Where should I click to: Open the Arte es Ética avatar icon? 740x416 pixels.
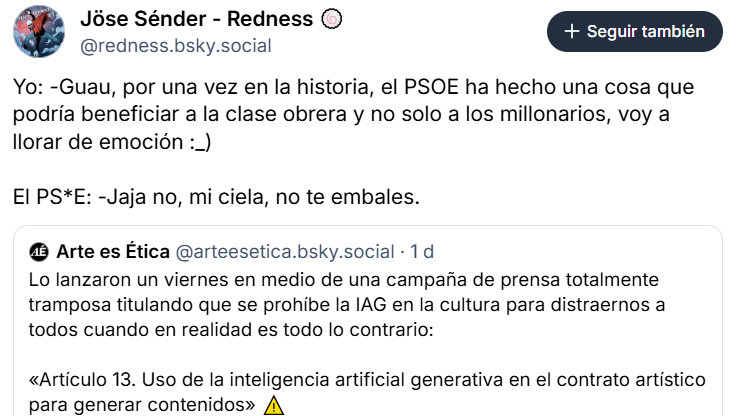click(x=40, y=251)
